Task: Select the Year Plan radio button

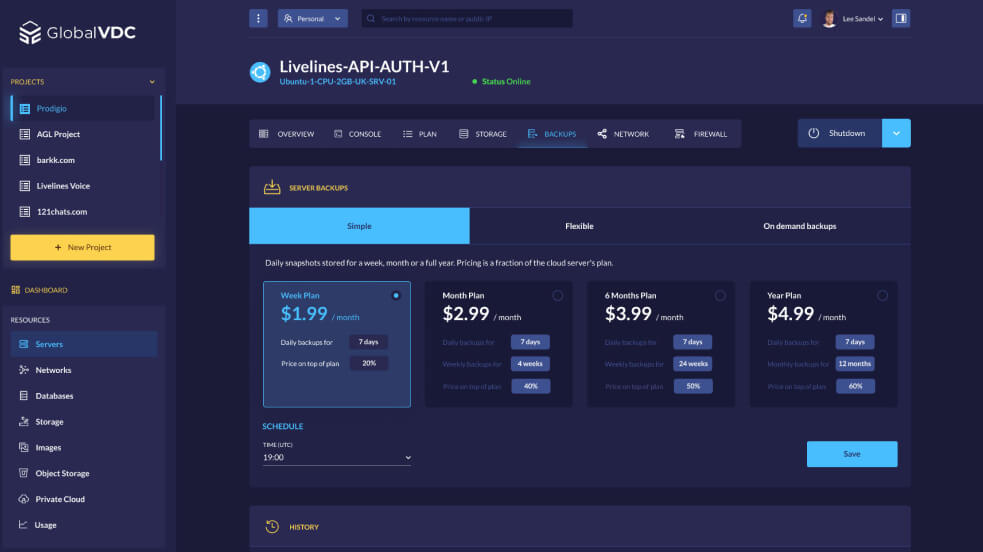Action: tap(882, 295)
